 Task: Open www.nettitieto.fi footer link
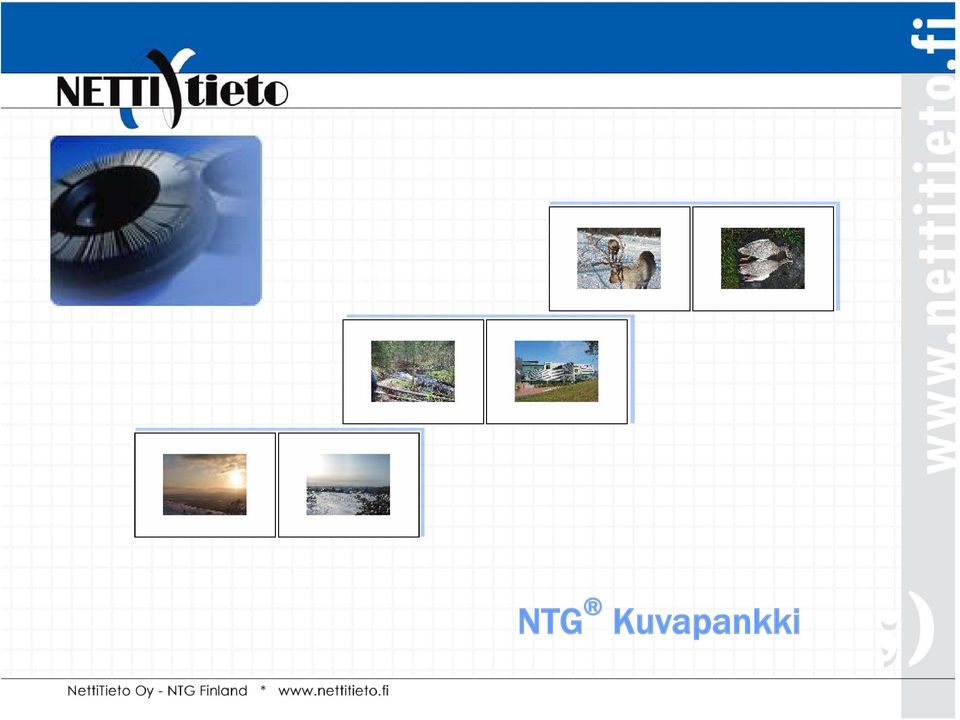click(333, 691)
